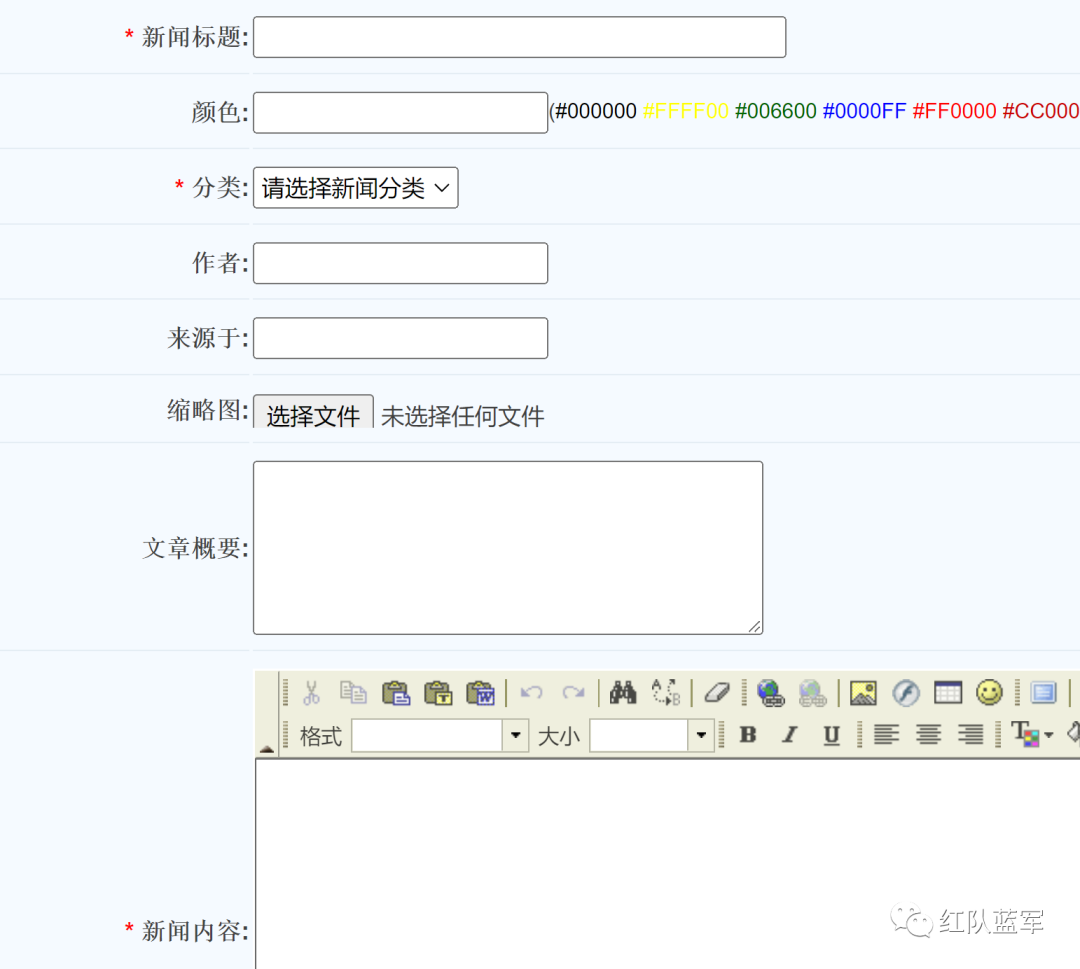The image size is (1080, 969).
Task: Click the Copy icon in the editor toolbar
Action: coord(353,692)
